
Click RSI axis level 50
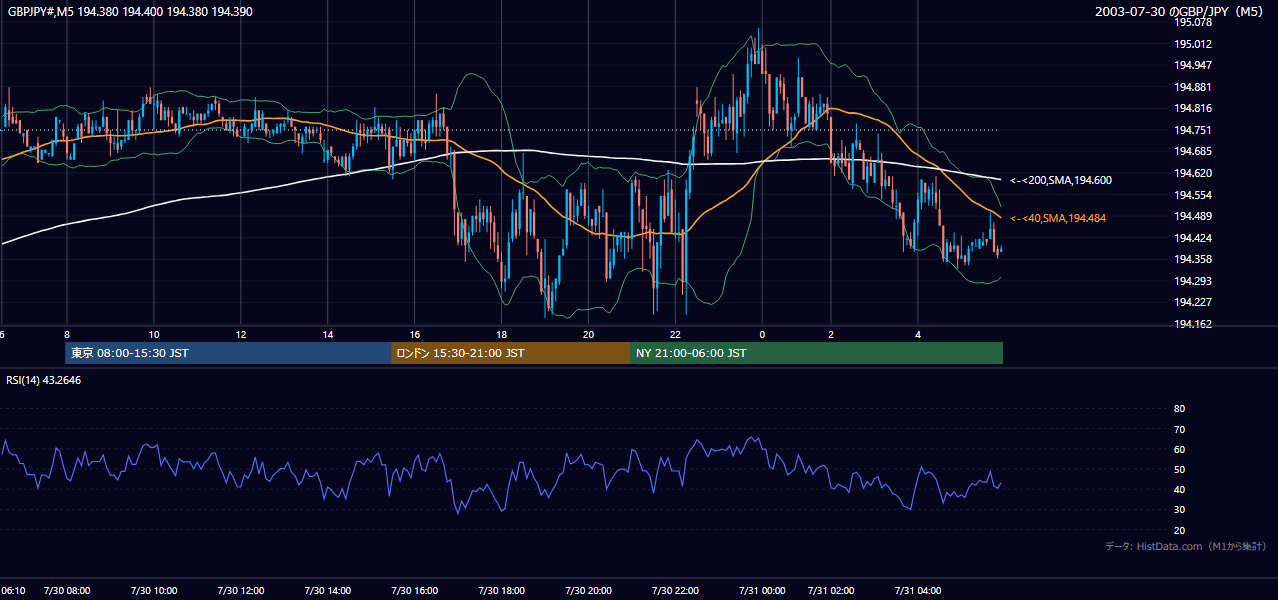(1179, 469)
